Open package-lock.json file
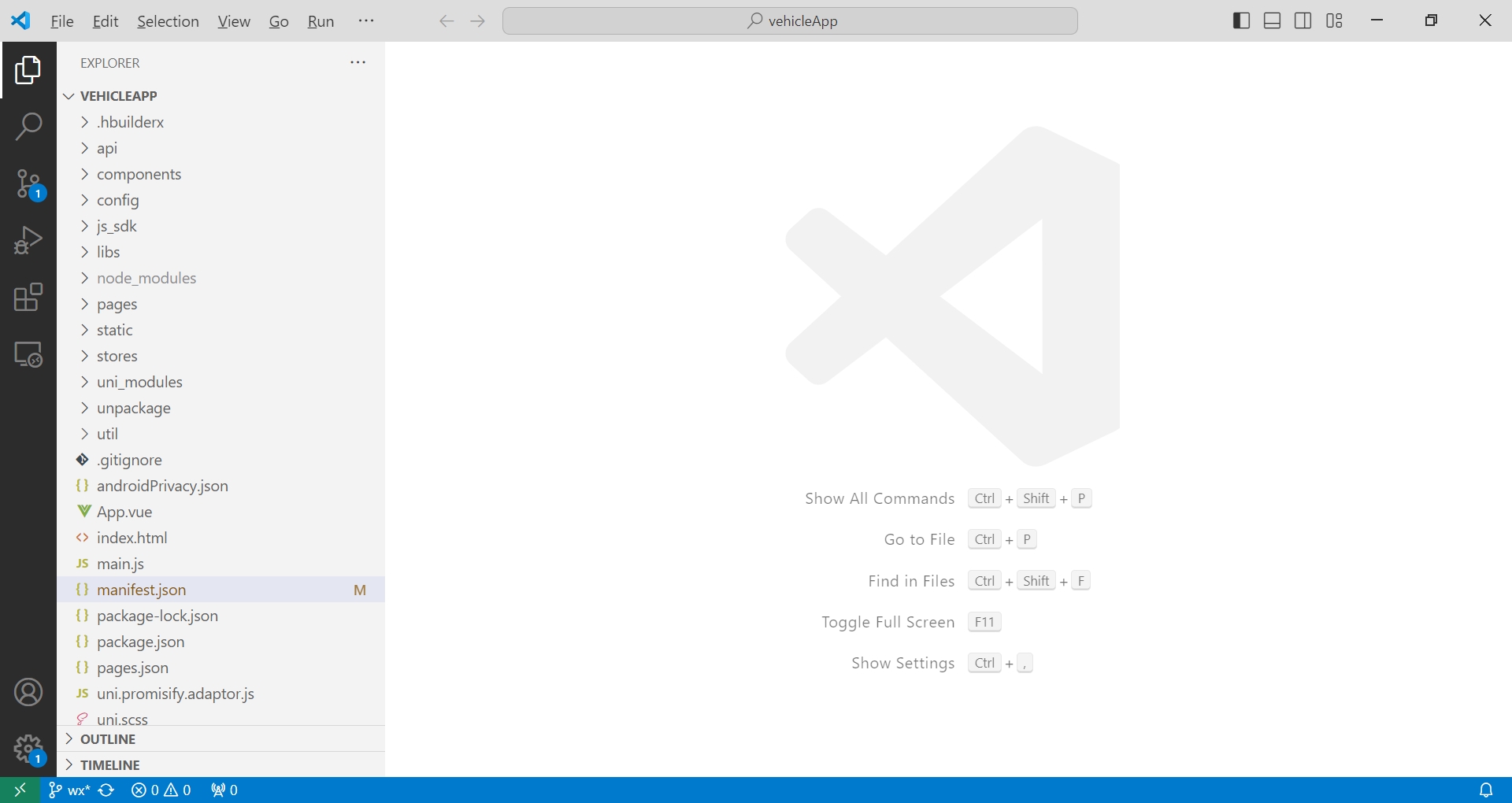 coord(220,616)
